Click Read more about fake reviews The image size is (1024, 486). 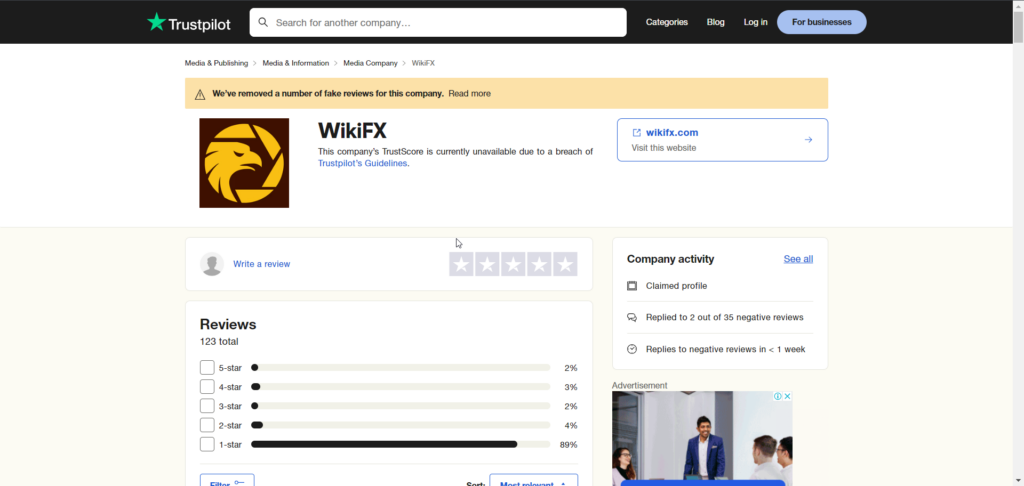[x=470, y=93]
